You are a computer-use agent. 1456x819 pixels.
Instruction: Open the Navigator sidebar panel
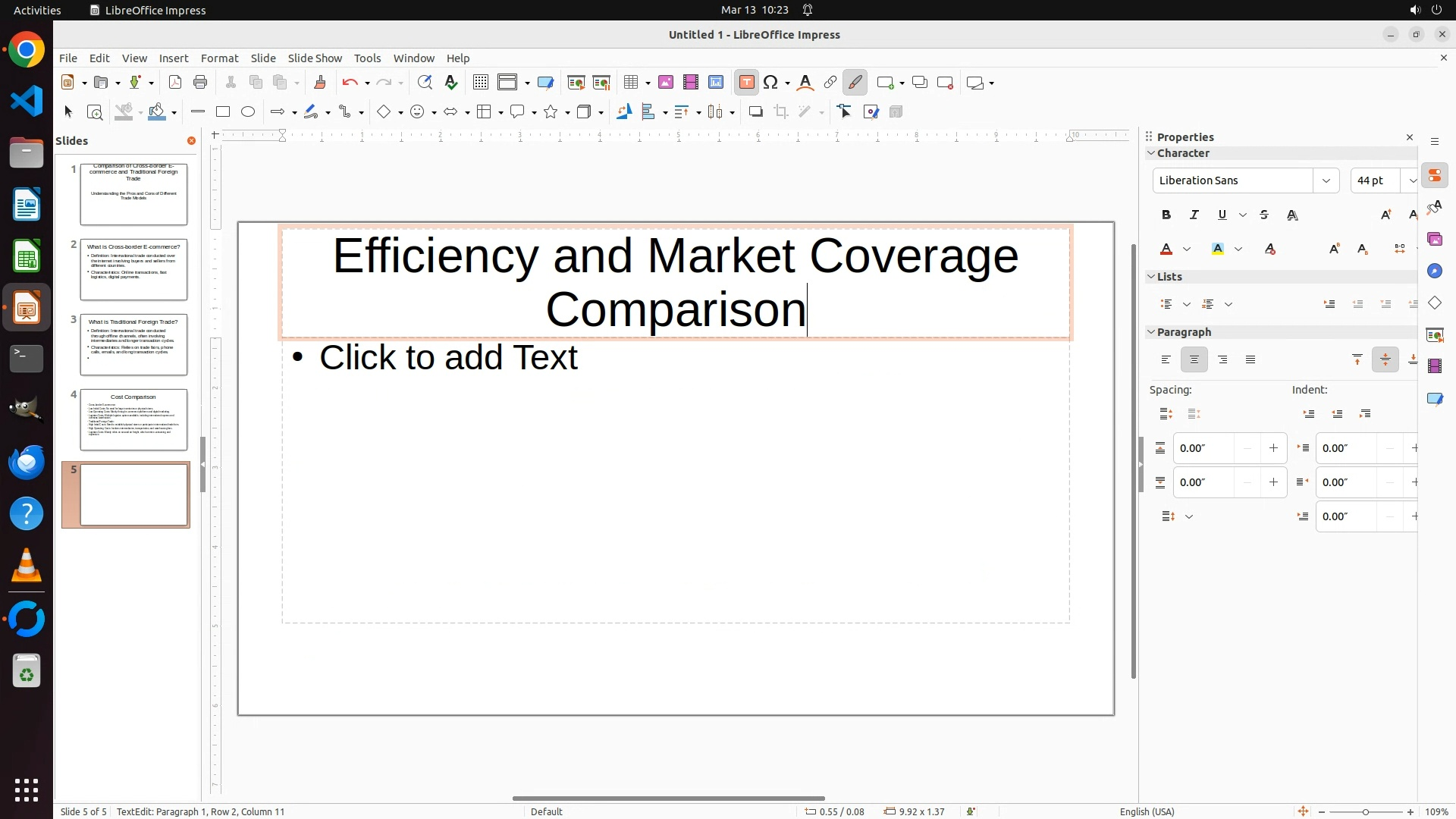1435,271
